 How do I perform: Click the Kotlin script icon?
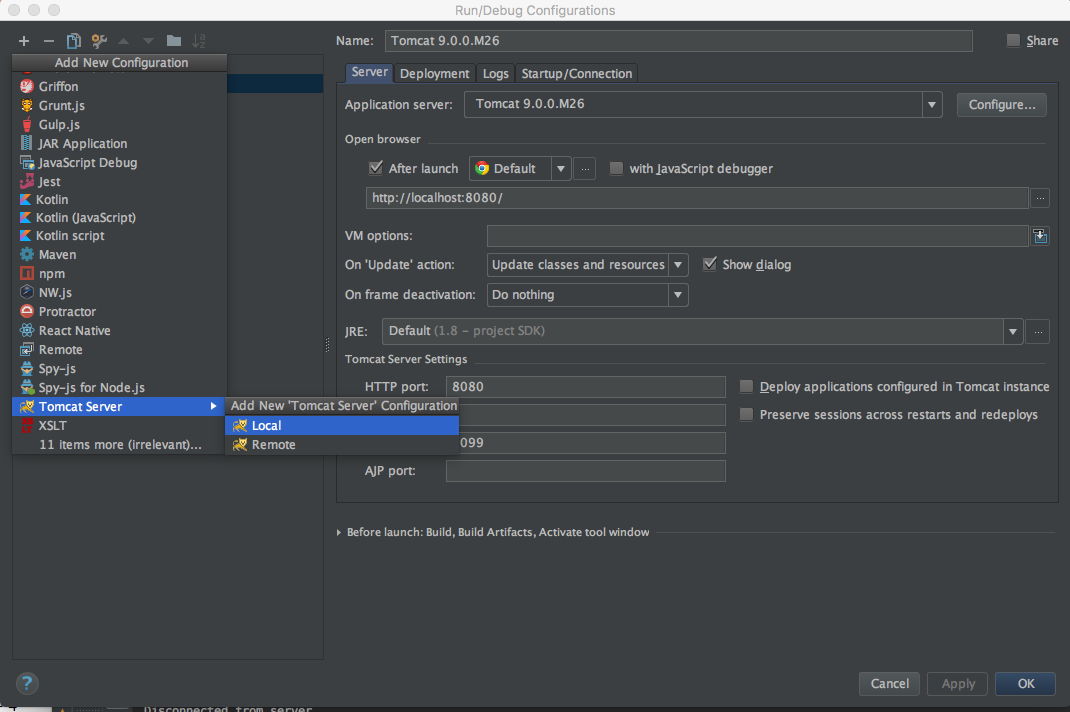click(25, 236)
